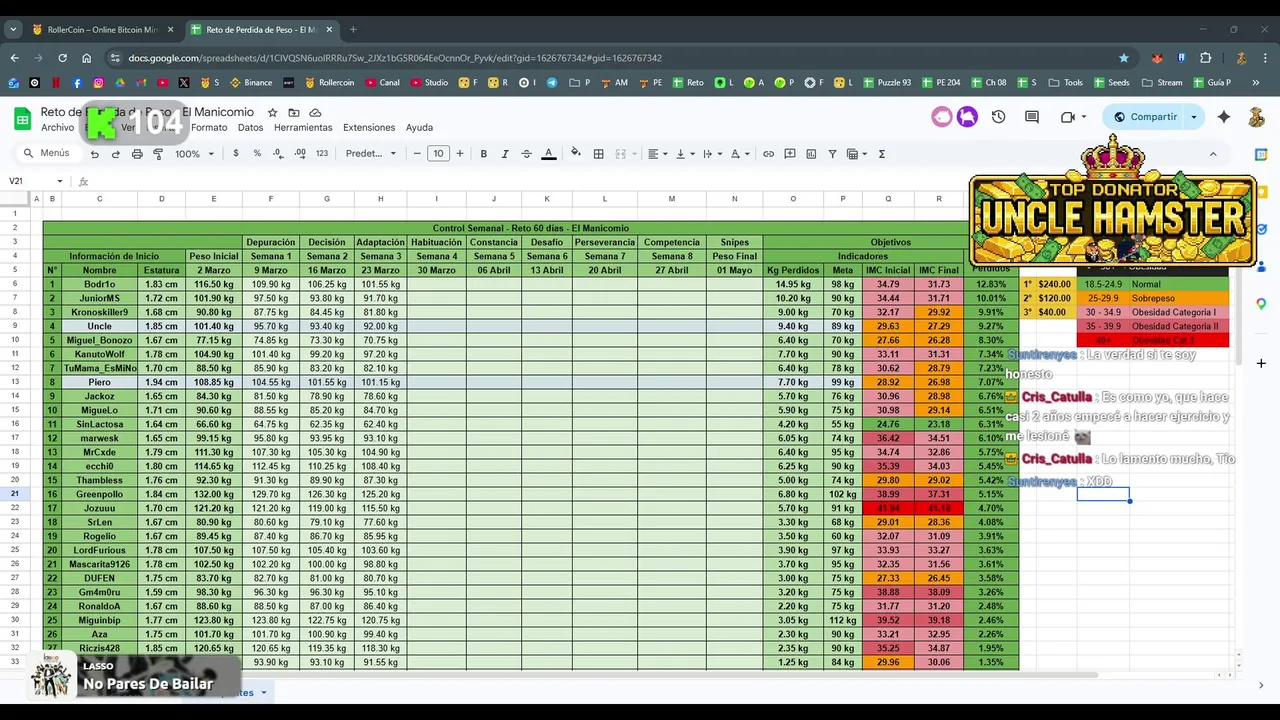Toggle bold formatting
This screenshot has width=1280, height=720.
(x=484, y=154)
